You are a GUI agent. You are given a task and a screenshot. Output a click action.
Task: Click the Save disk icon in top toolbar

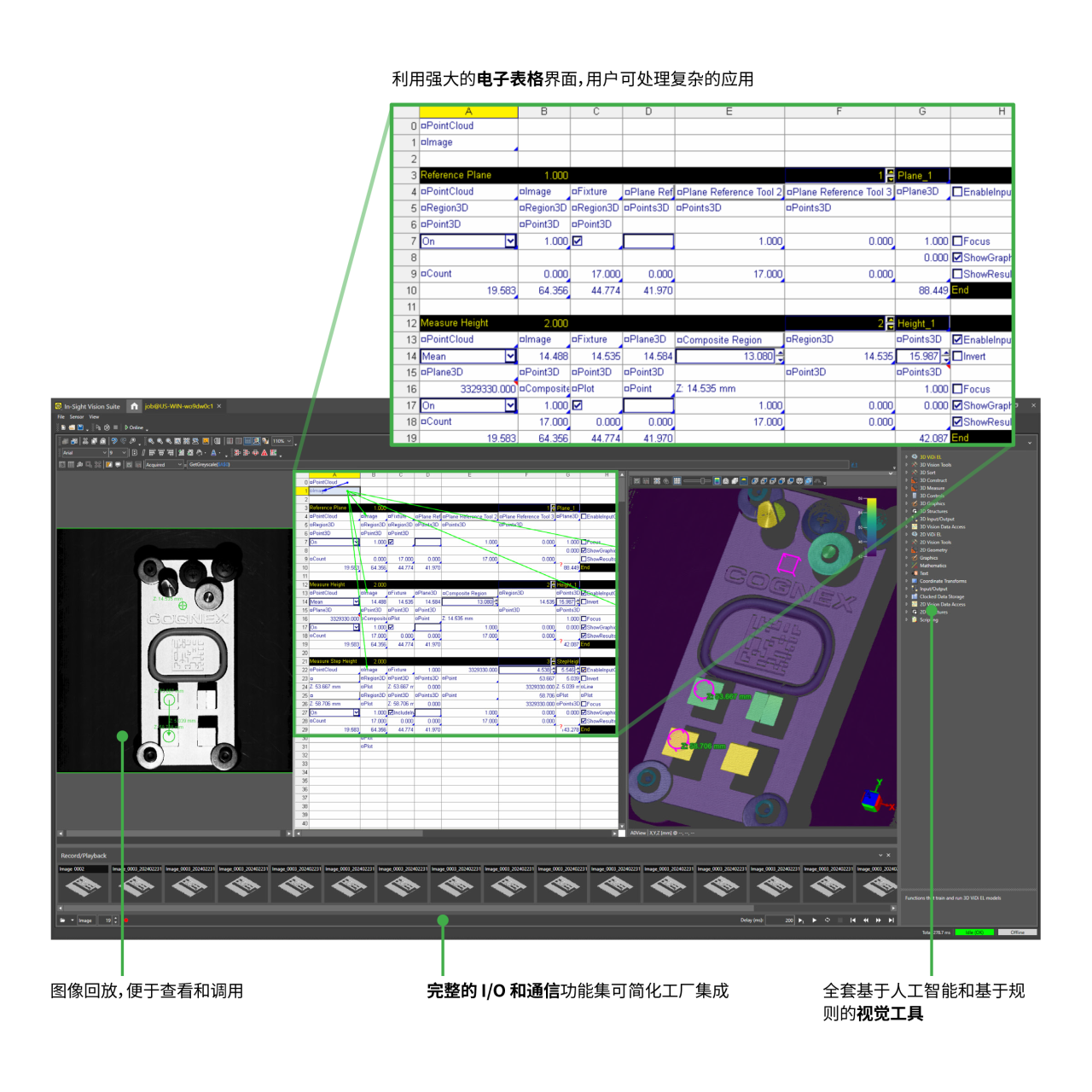tap(80, 427)
